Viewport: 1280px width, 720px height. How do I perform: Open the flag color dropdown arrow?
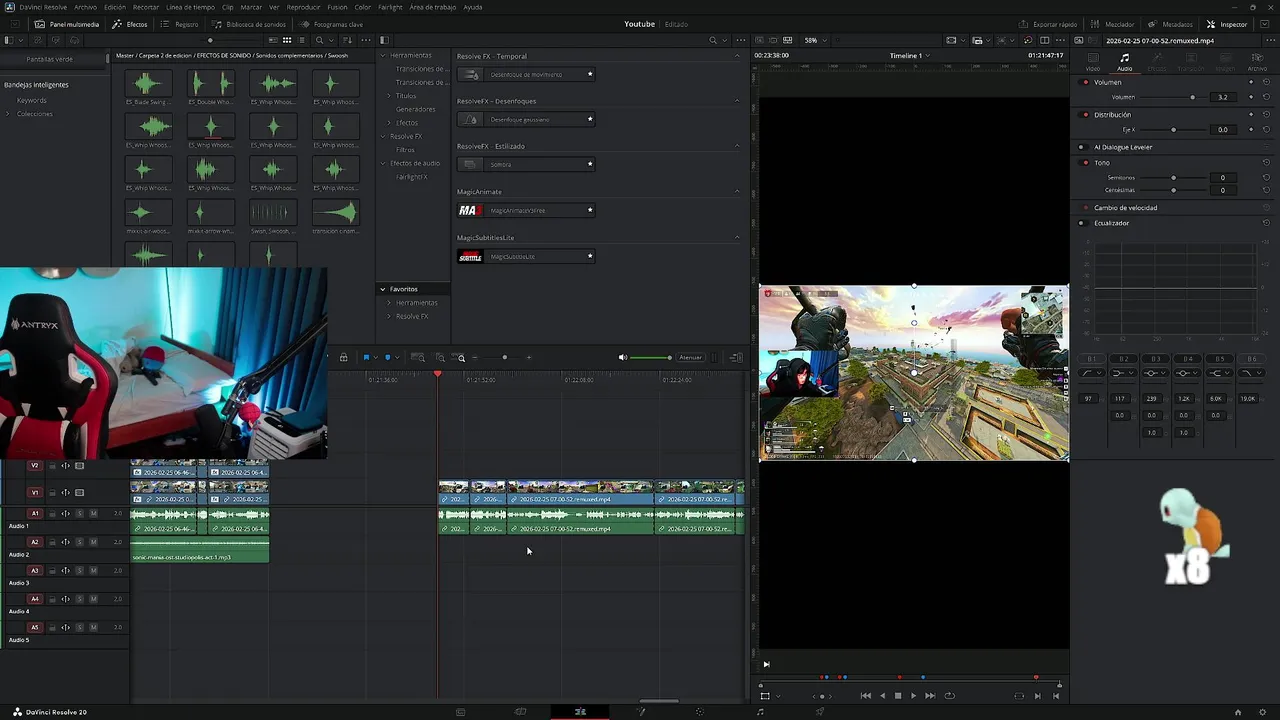pos(375,357)
